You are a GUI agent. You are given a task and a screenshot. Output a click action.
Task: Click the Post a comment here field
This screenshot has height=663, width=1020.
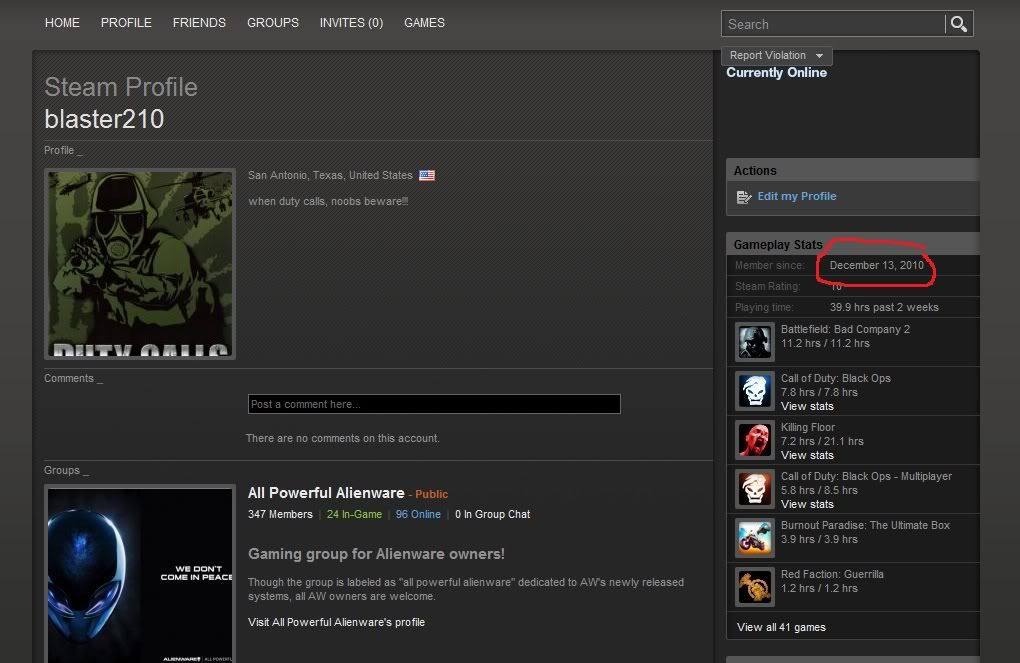point(434,404)
